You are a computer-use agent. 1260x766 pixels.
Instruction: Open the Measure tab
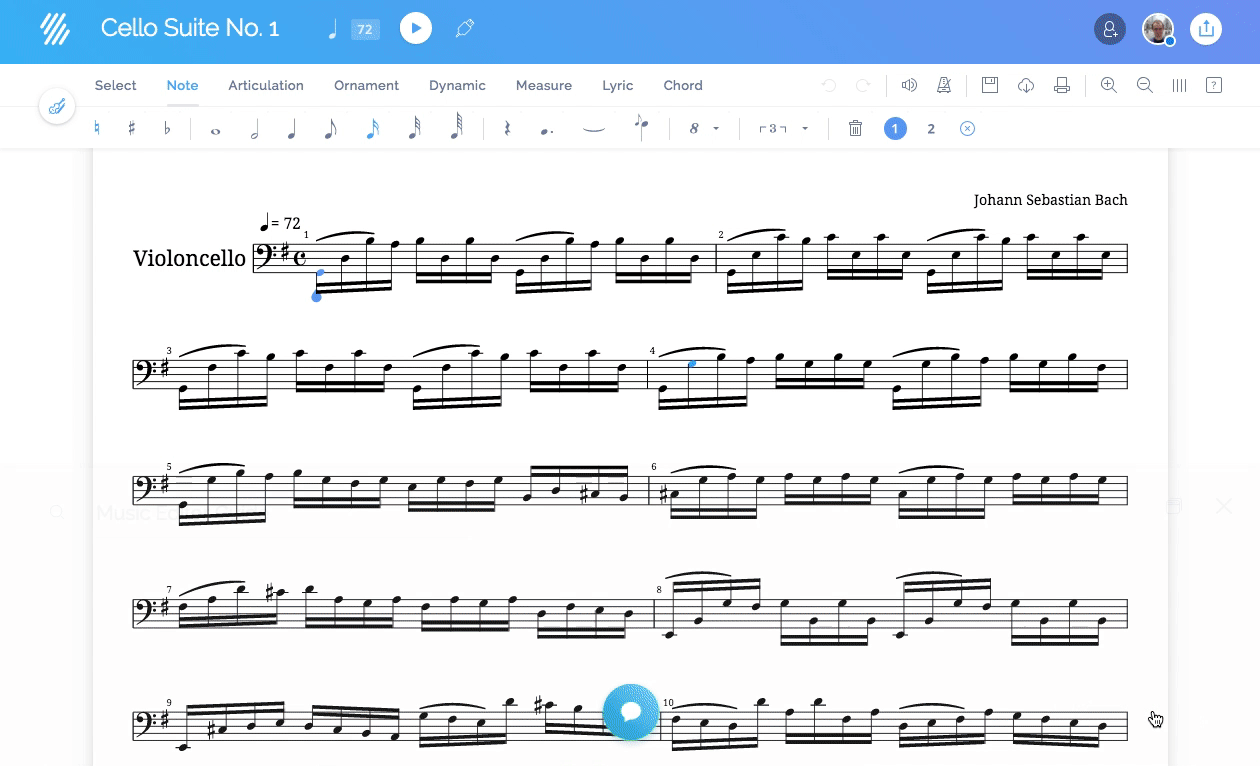point(544,86)
